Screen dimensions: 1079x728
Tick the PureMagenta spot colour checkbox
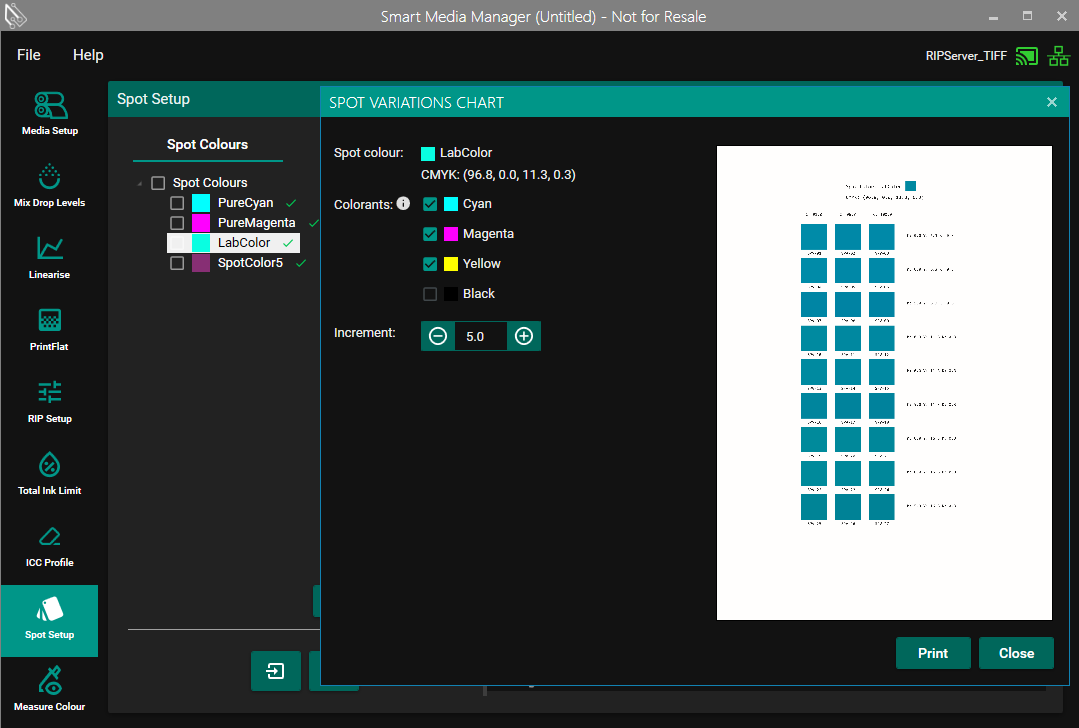[x=177, y=223]
